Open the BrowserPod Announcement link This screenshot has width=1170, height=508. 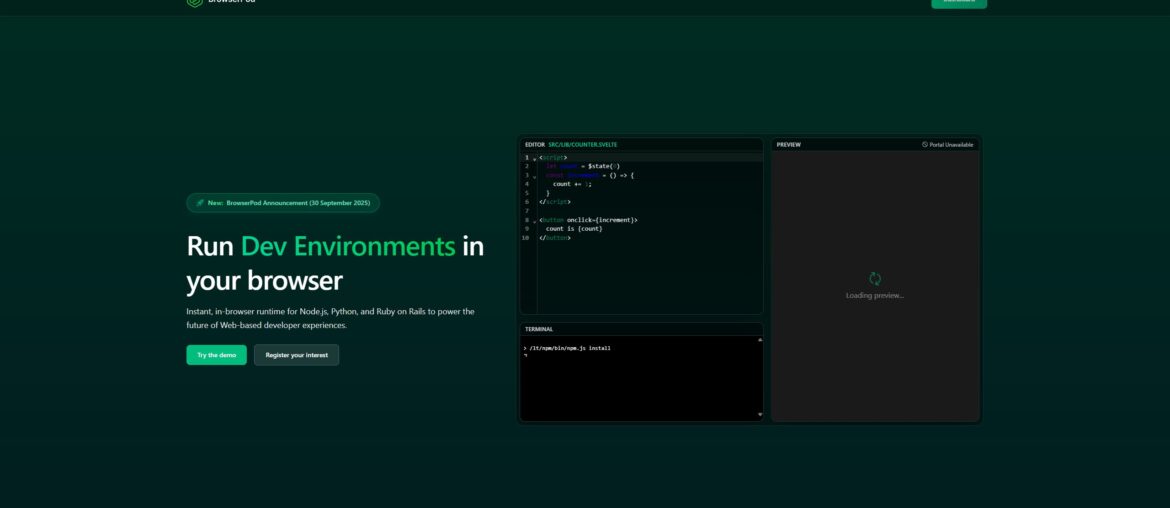click(298, 203)
